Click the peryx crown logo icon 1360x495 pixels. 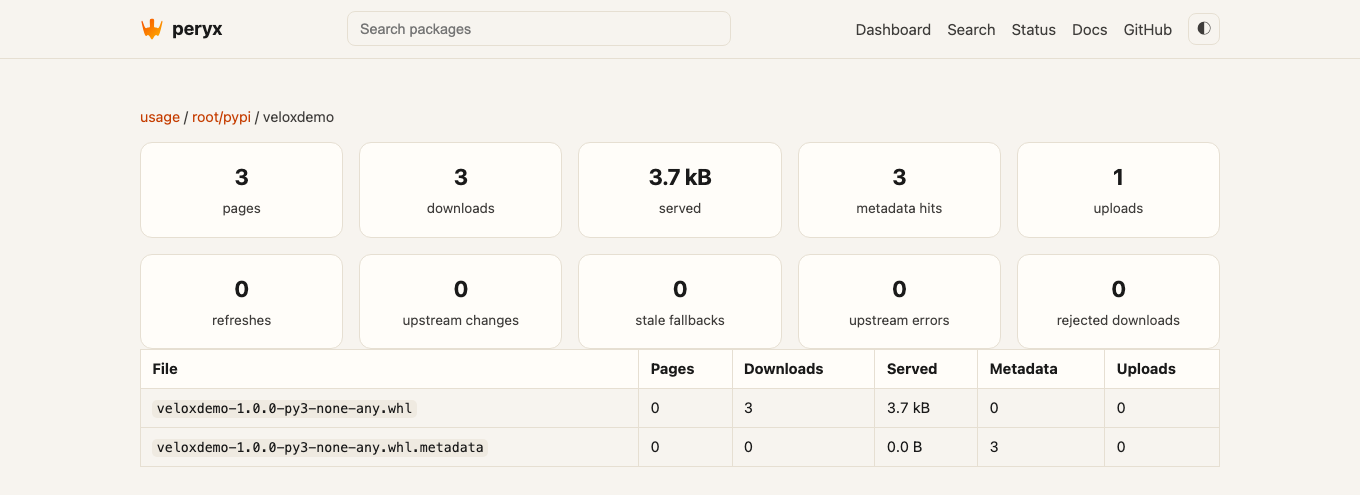click(151, 29)
